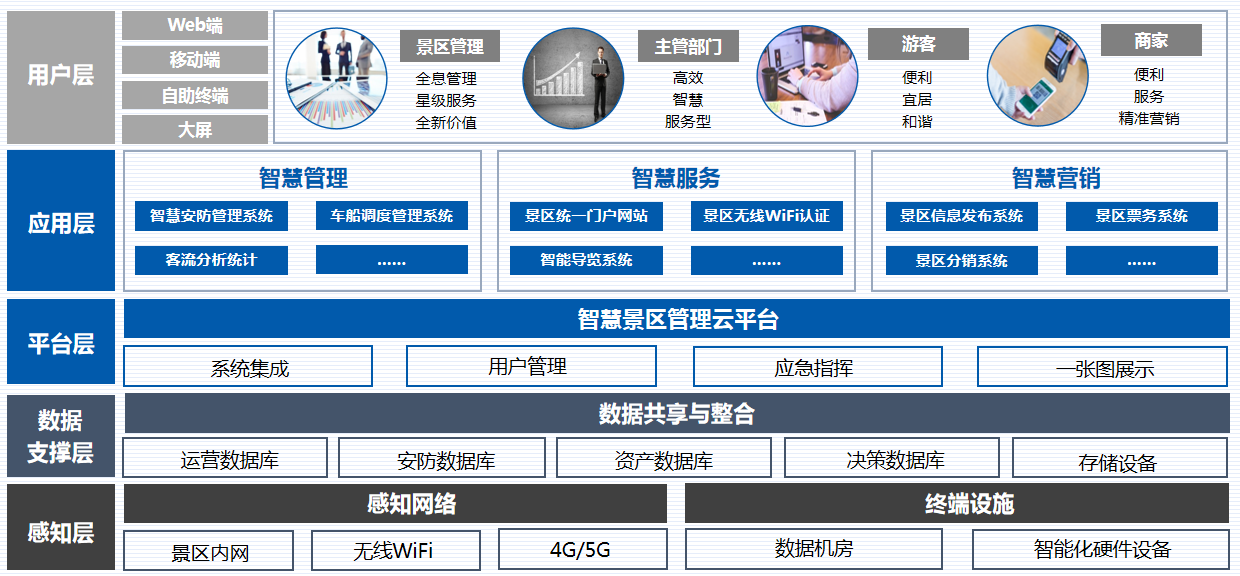
Task: Select the 应急指挥 box
Action: tap(818, 366)
